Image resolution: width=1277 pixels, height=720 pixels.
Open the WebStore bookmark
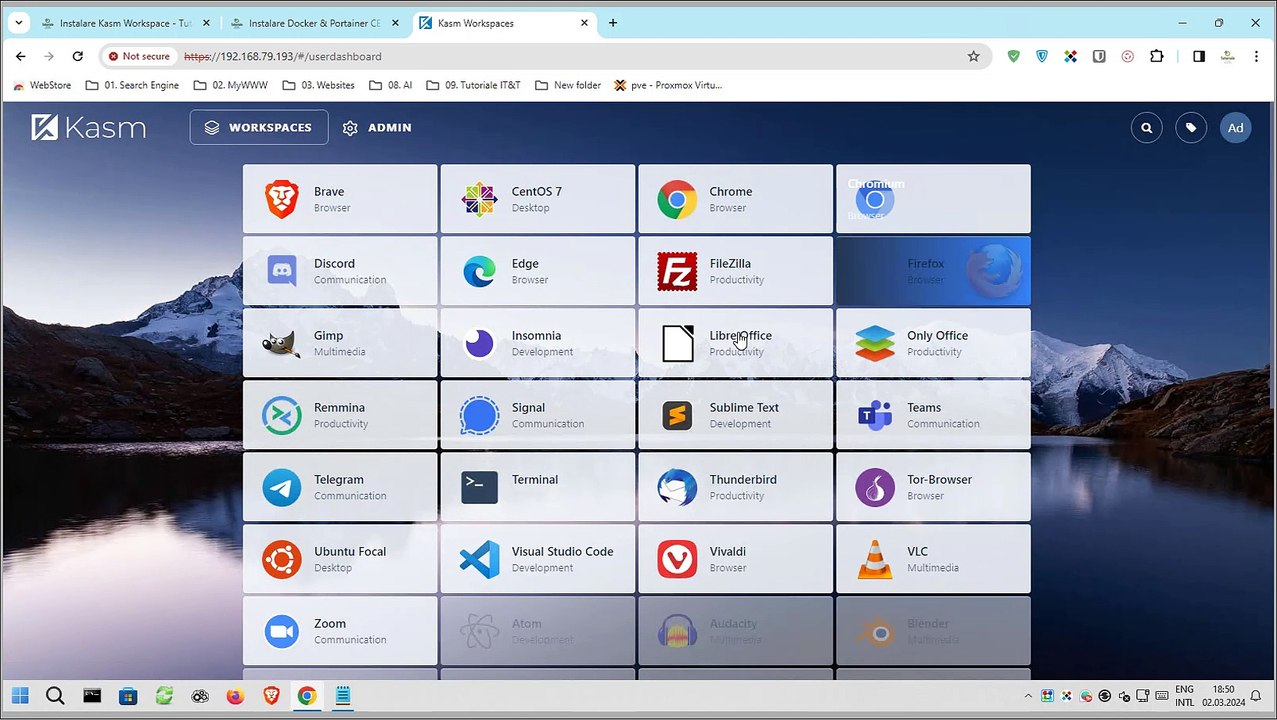[x=42, y=86]
